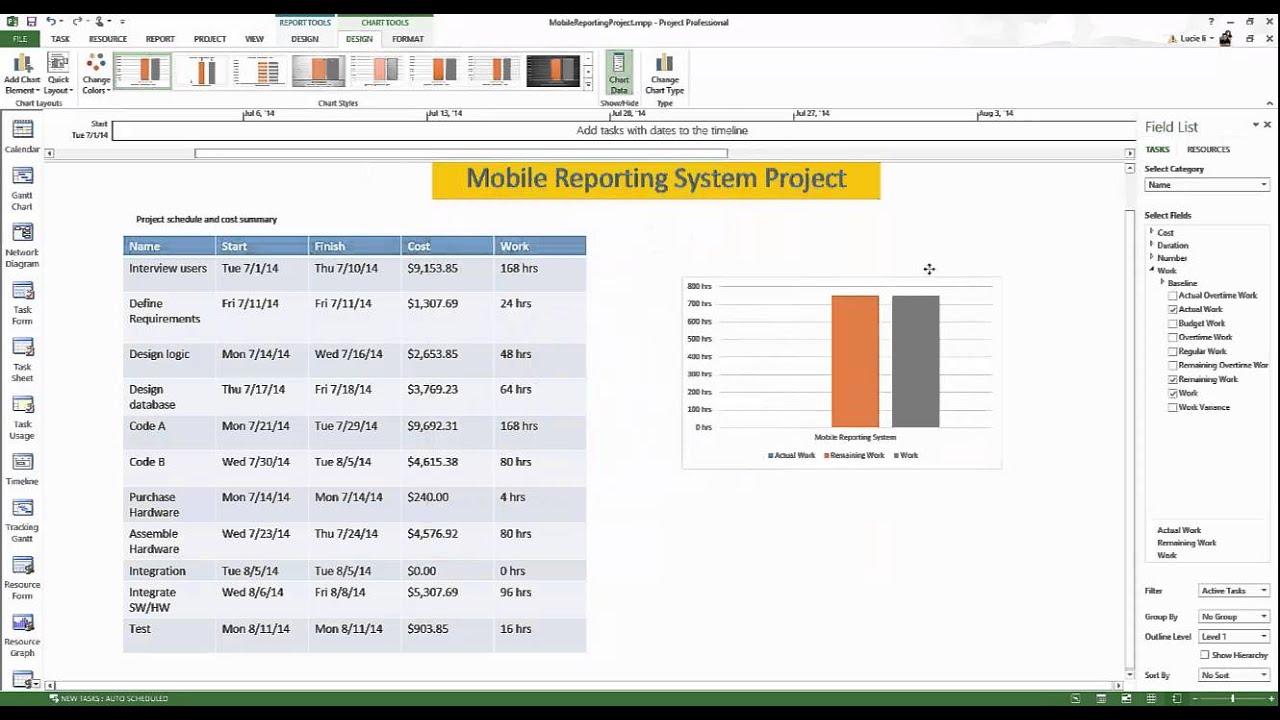The height and width of the screenshot is (720, 1280).
Task: Expand the Duration field group
Action: (1152, 244)
